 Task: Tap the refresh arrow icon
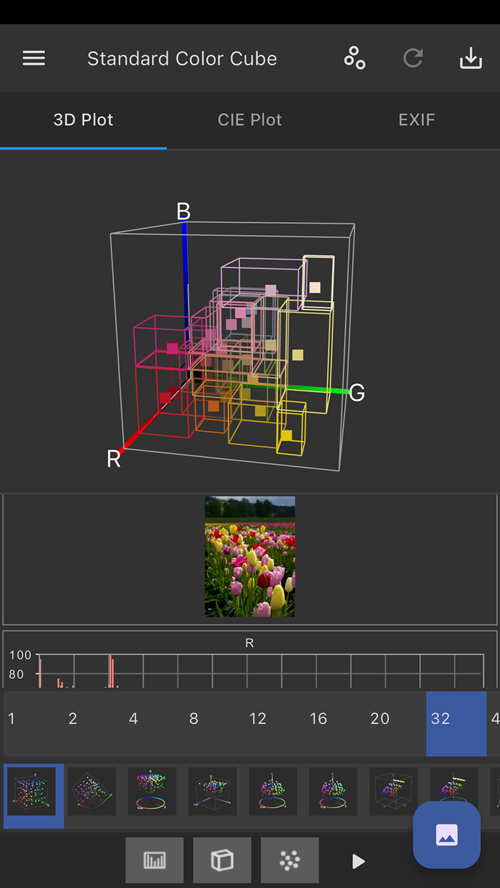point(413,58)
